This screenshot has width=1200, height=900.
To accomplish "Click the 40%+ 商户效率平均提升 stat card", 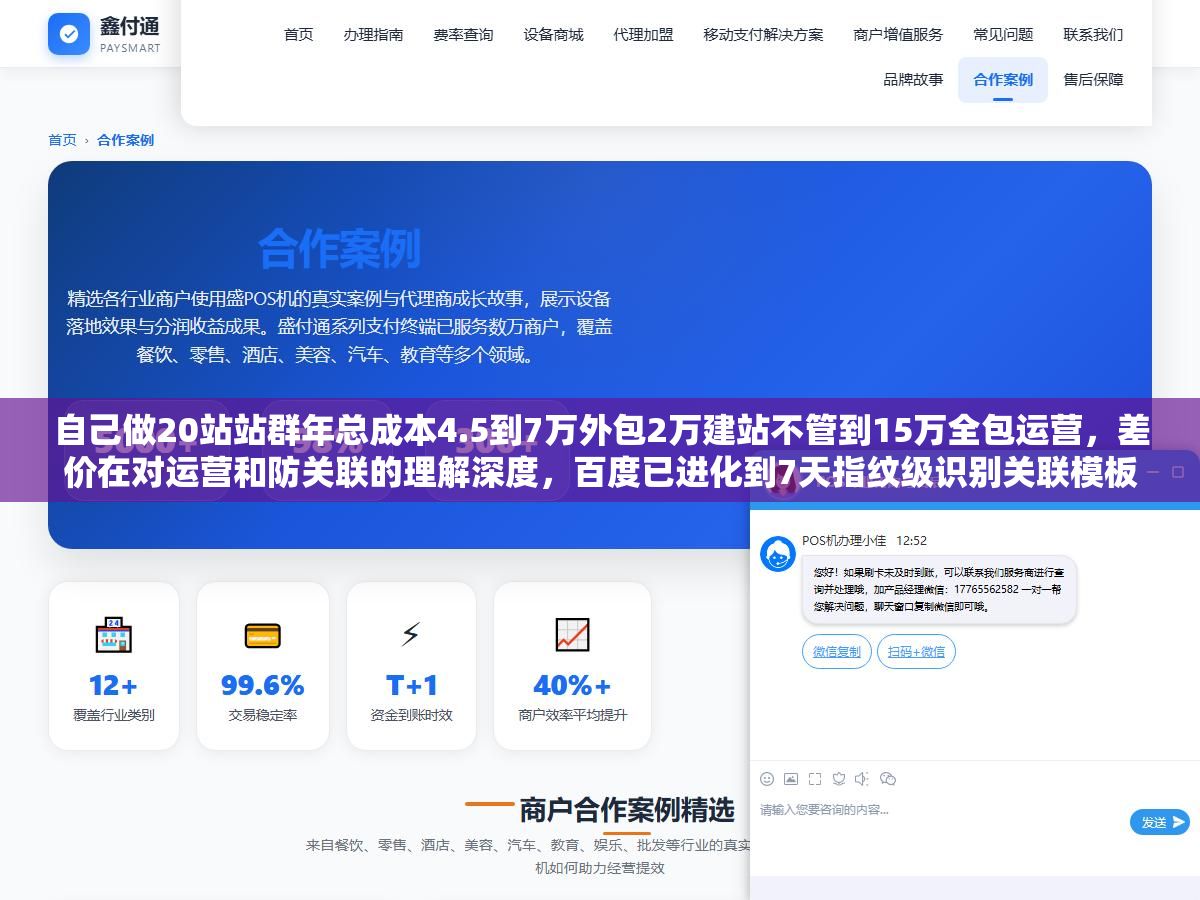I will coord(572,666).
